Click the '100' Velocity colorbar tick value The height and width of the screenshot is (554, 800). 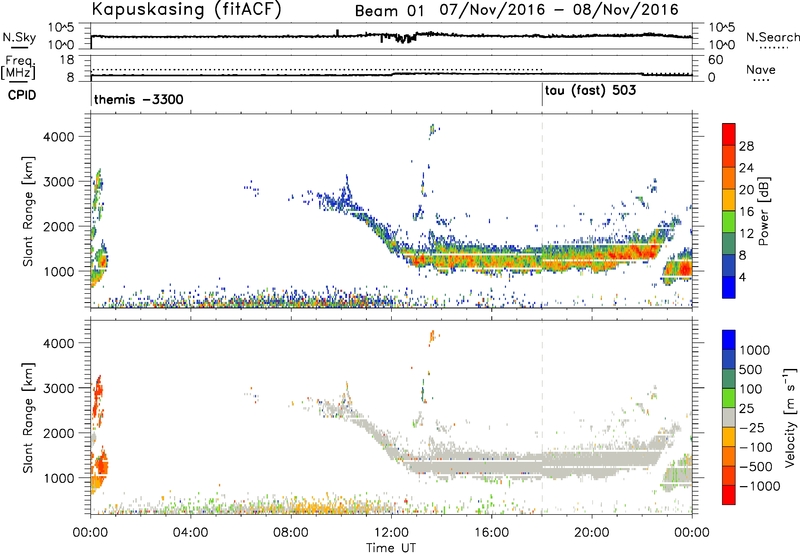(x=750, y=389)
